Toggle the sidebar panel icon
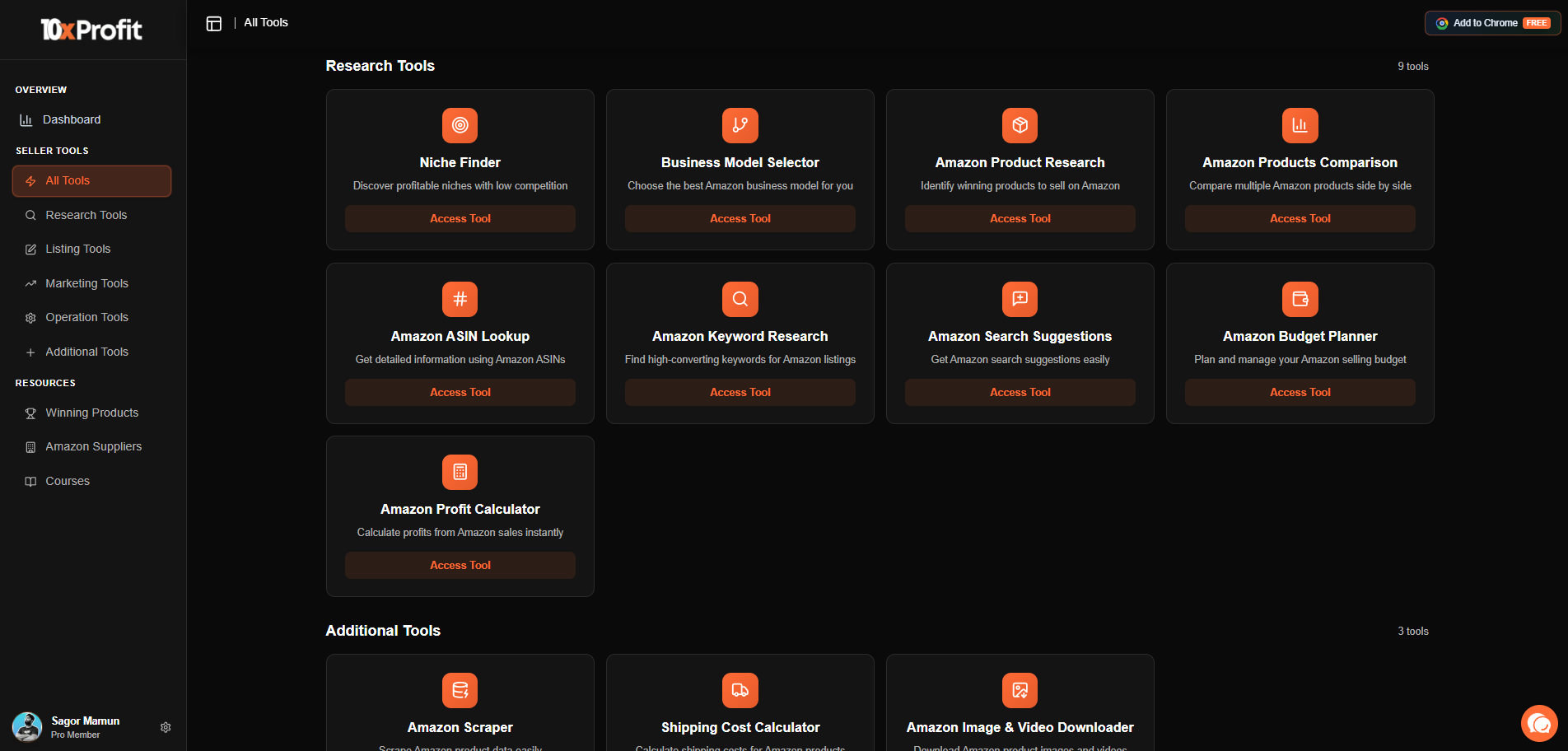1568x751 pixels. [x=214, y=24]
